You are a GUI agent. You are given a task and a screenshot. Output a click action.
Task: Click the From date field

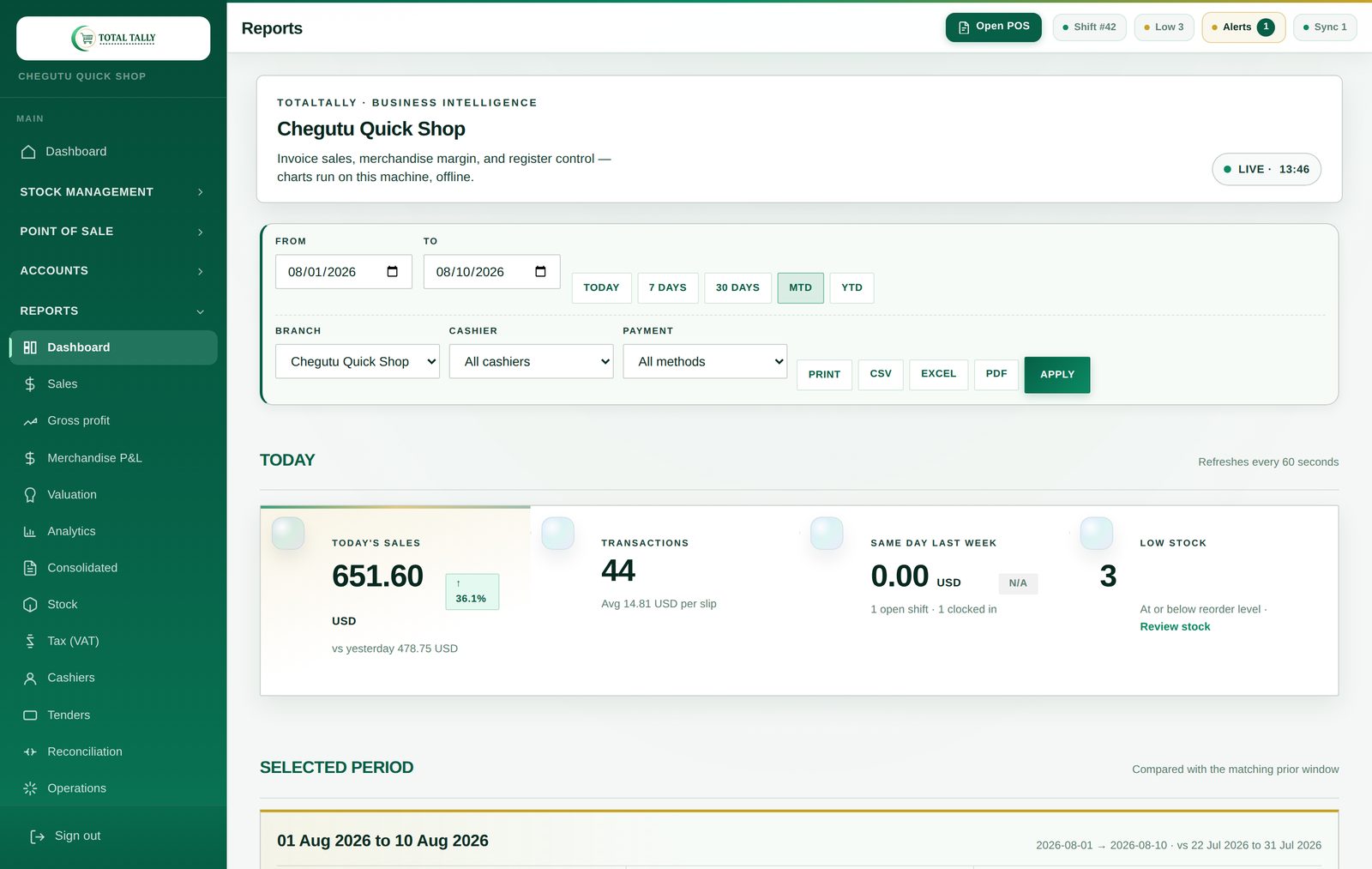(x=344, y=272)
